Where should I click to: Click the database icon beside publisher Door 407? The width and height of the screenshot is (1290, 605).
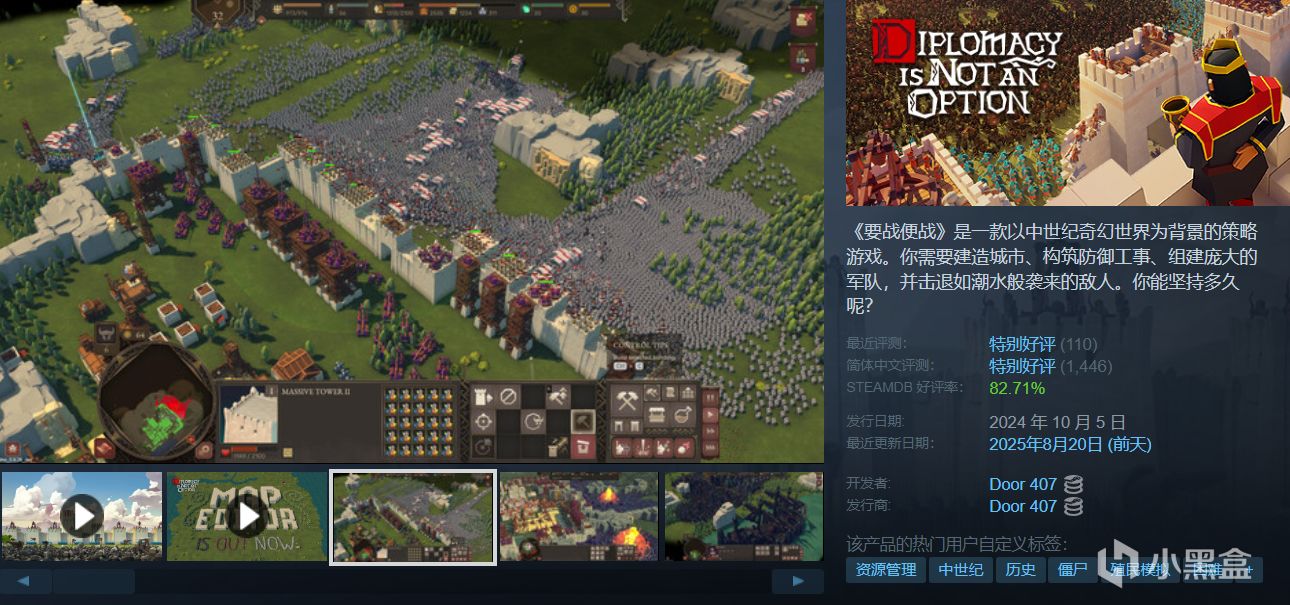click(x=1073, y=506)
